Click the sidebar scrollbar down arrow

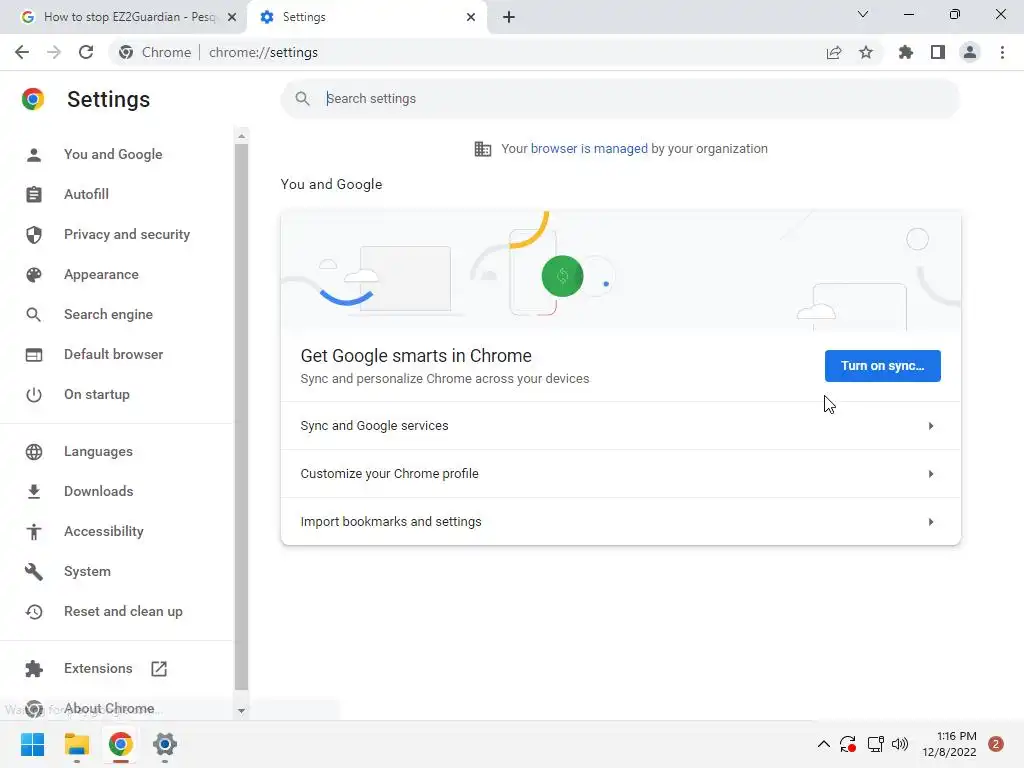242,711
